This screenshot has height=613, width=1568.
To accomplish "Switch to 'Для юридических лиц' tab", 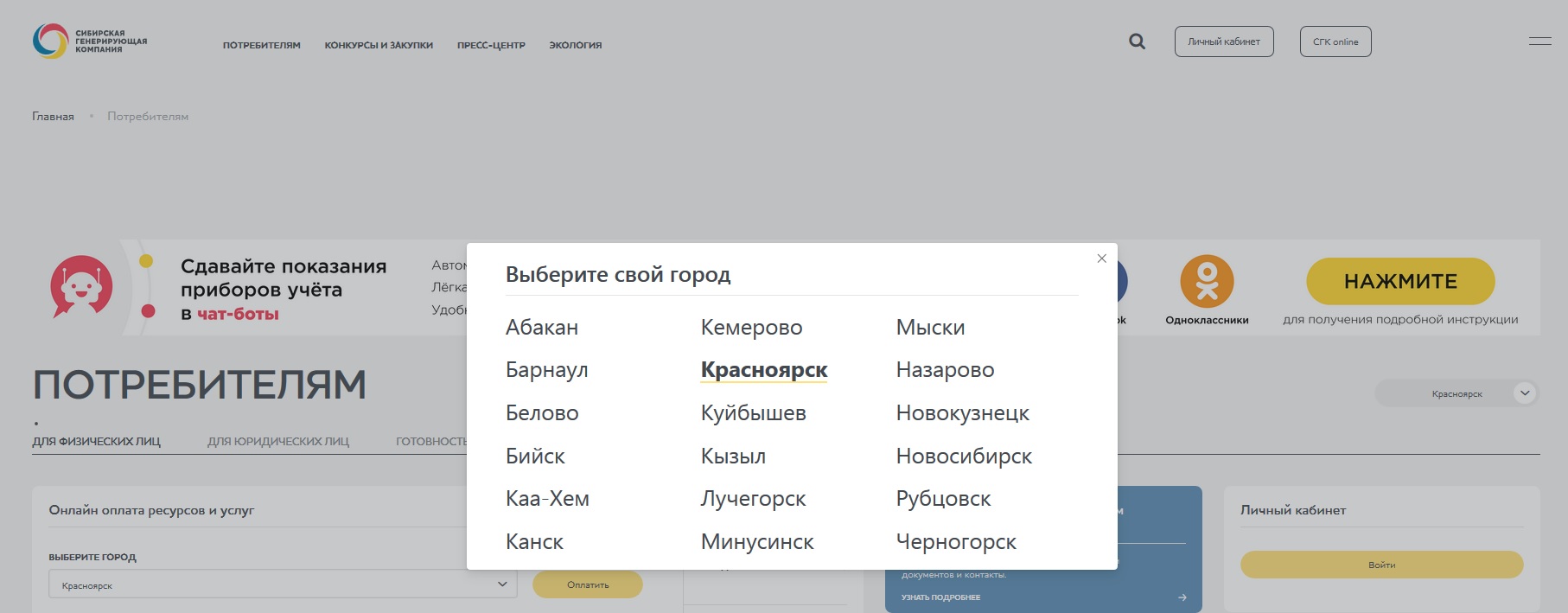I will point(277,442).
